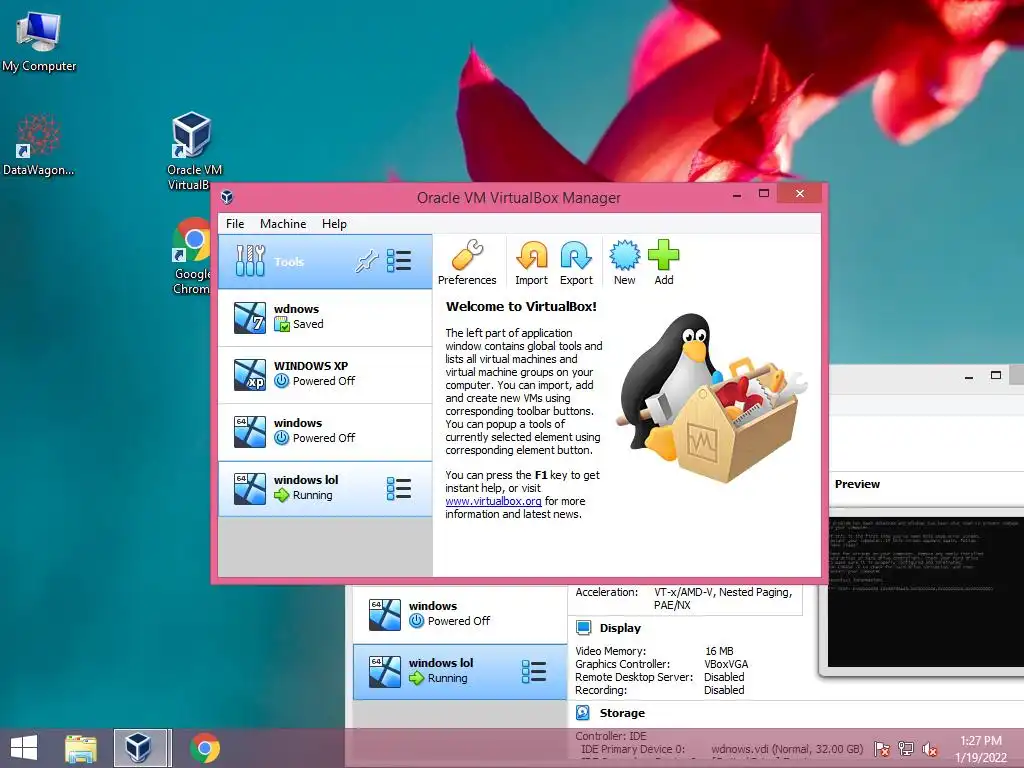
Task: Click the Storage disk icon in background window
Action: tap(583, 712)
